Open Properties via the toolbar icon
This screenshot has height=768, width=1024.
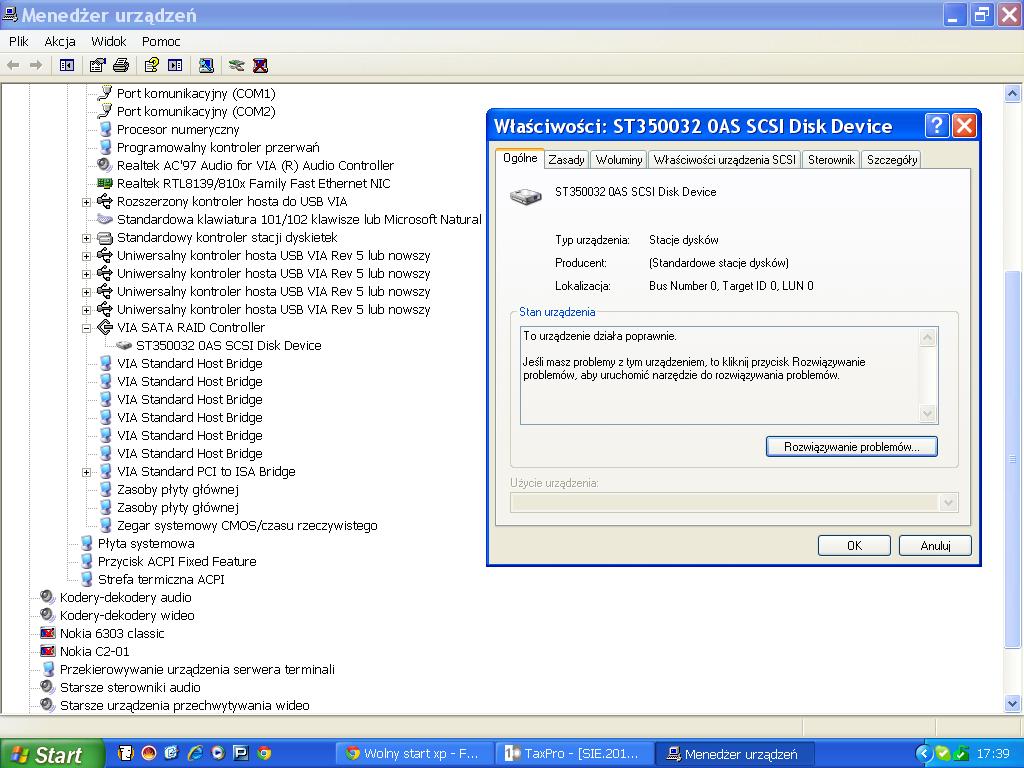click(x=97, y=65)
